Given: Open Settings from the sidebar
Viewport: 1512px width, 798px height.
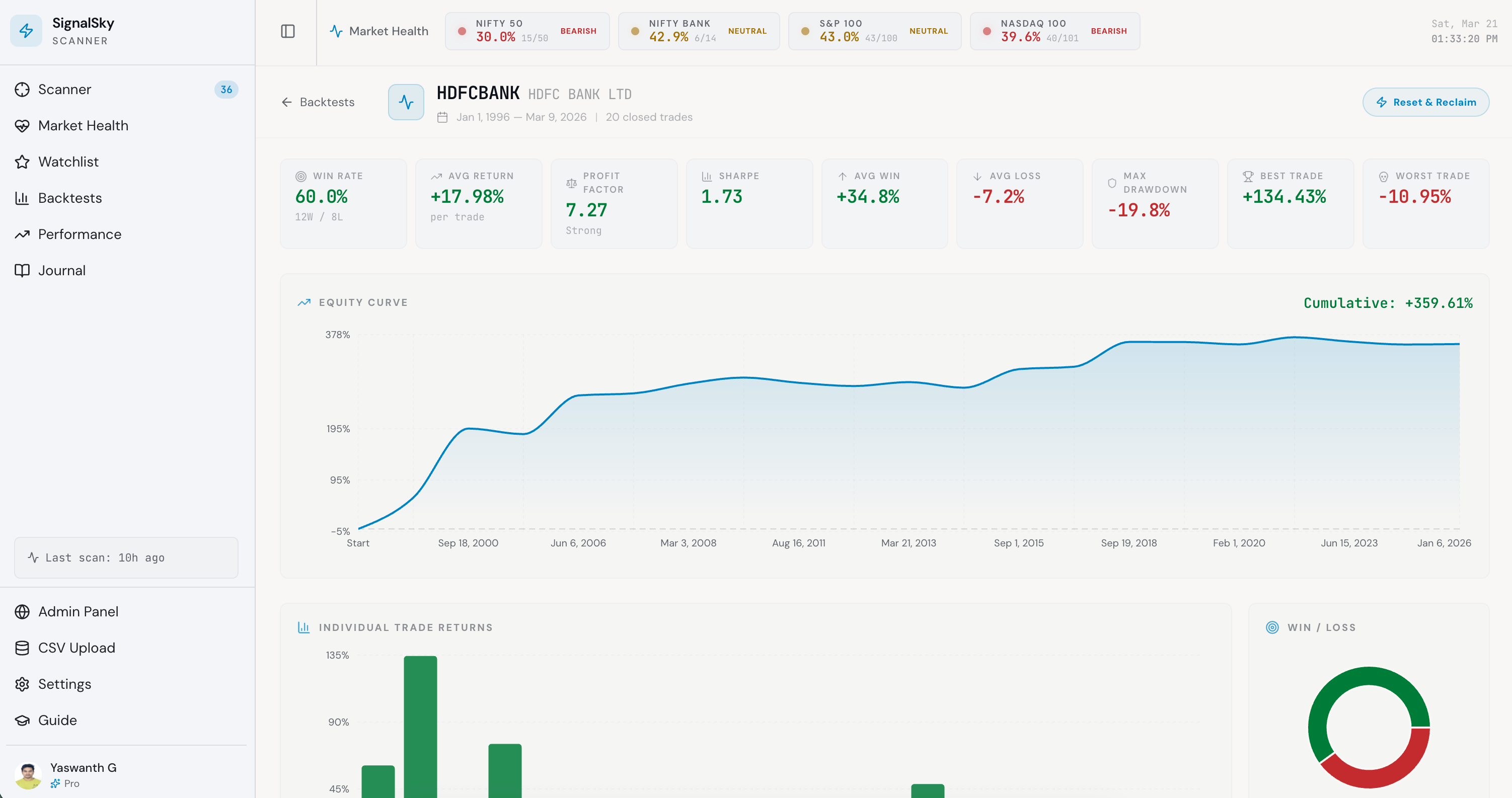Looking at the screenshot, I should pyautogui.click(x=126, y=684).
